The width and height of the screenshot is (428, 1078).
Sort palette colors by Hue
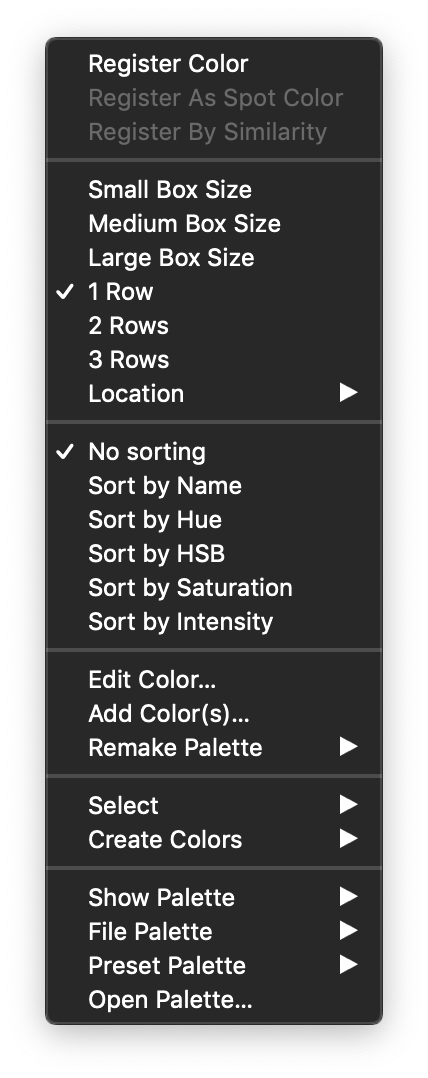pyautogui.click(x=214, y=520)
